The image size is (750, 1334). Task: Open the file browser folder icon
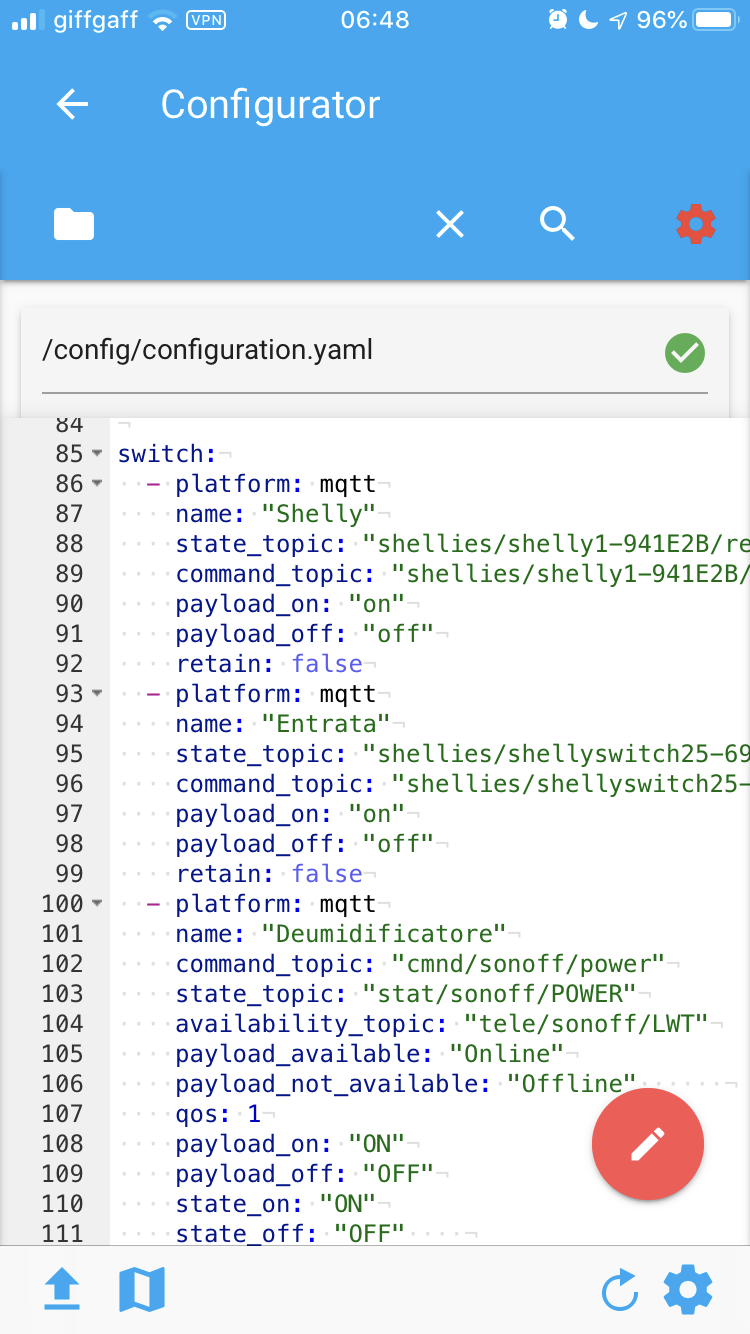point(73,224)
